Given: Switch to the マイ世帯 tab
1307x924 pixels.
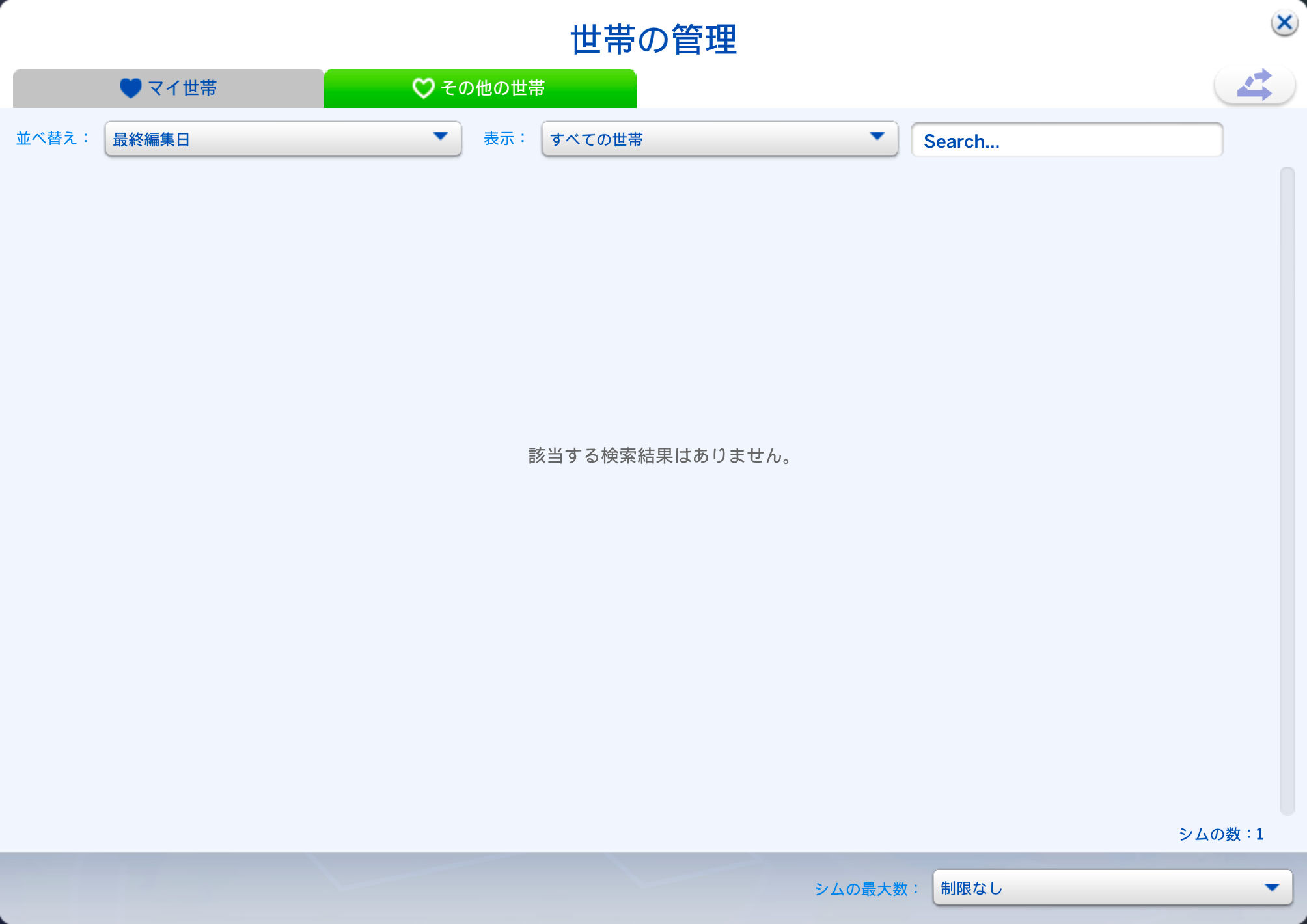Looking at the screenshot, I should click(x=169, y=88).
